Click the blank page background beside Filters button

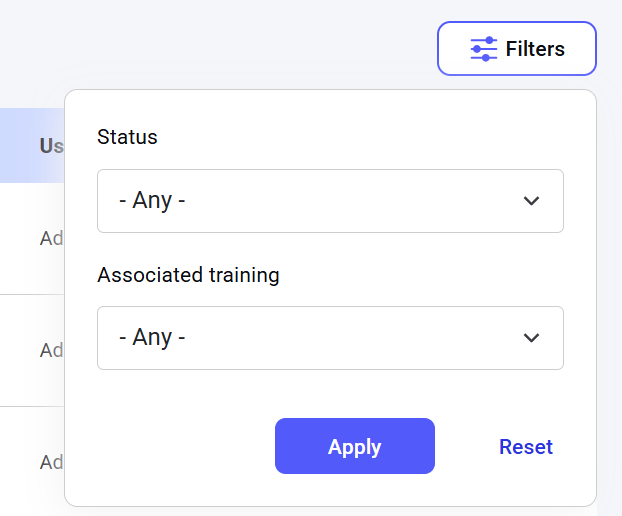tap(238, 44)
